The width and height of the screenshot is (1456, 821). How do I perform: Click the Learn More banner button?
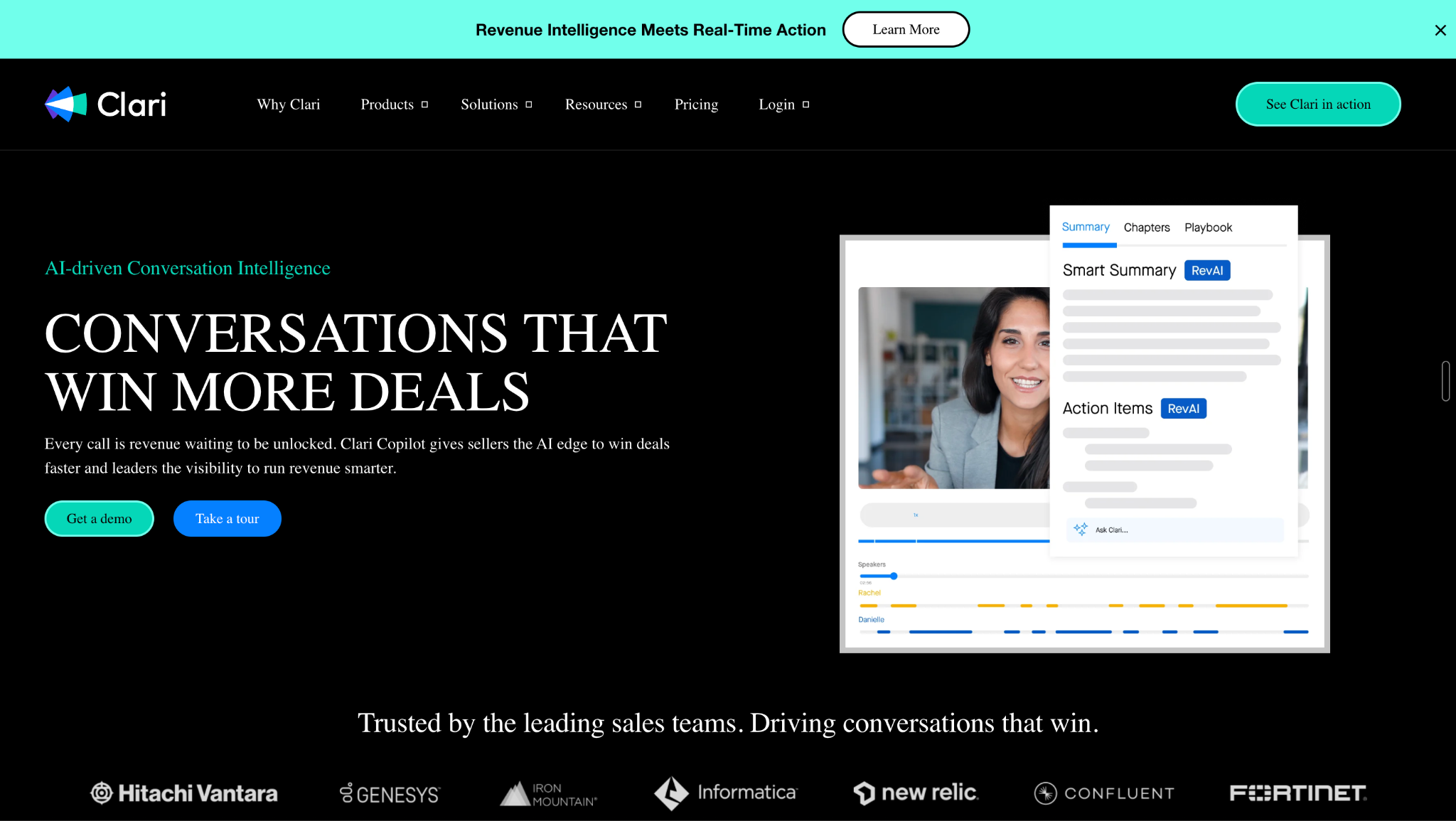[906, 29]
